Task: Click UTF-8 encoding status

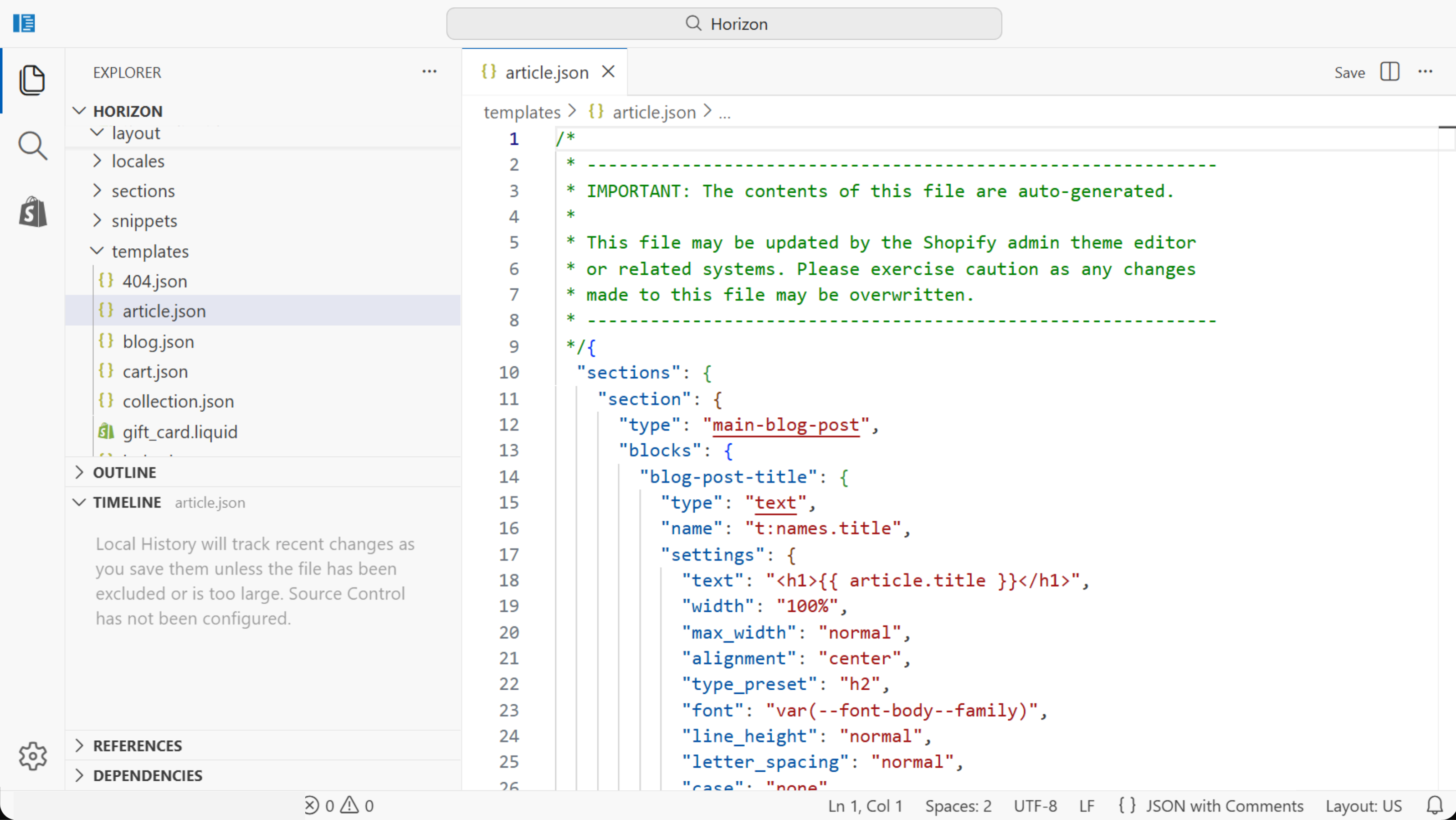Action: 1035,805
